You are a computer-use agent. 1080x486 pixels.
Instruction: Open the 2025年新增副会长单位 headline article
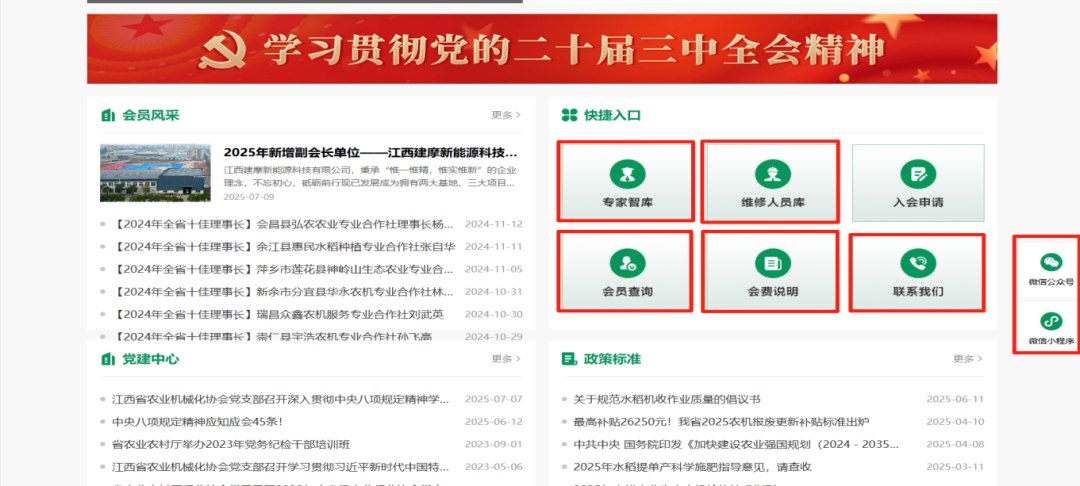370,153
